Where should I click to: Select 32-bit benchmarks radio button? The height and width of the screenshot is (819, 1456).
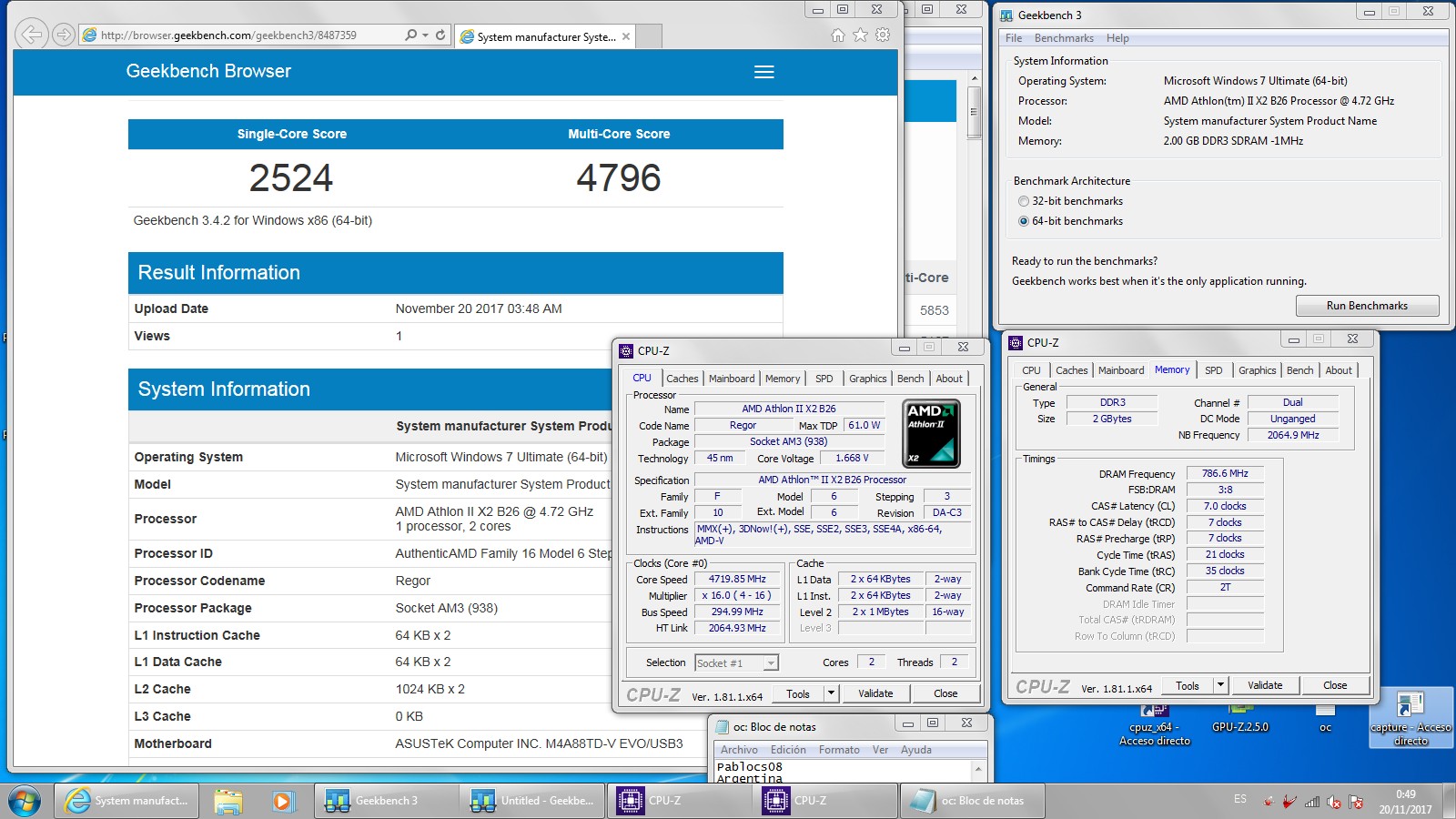click(x=1024, y=201)
